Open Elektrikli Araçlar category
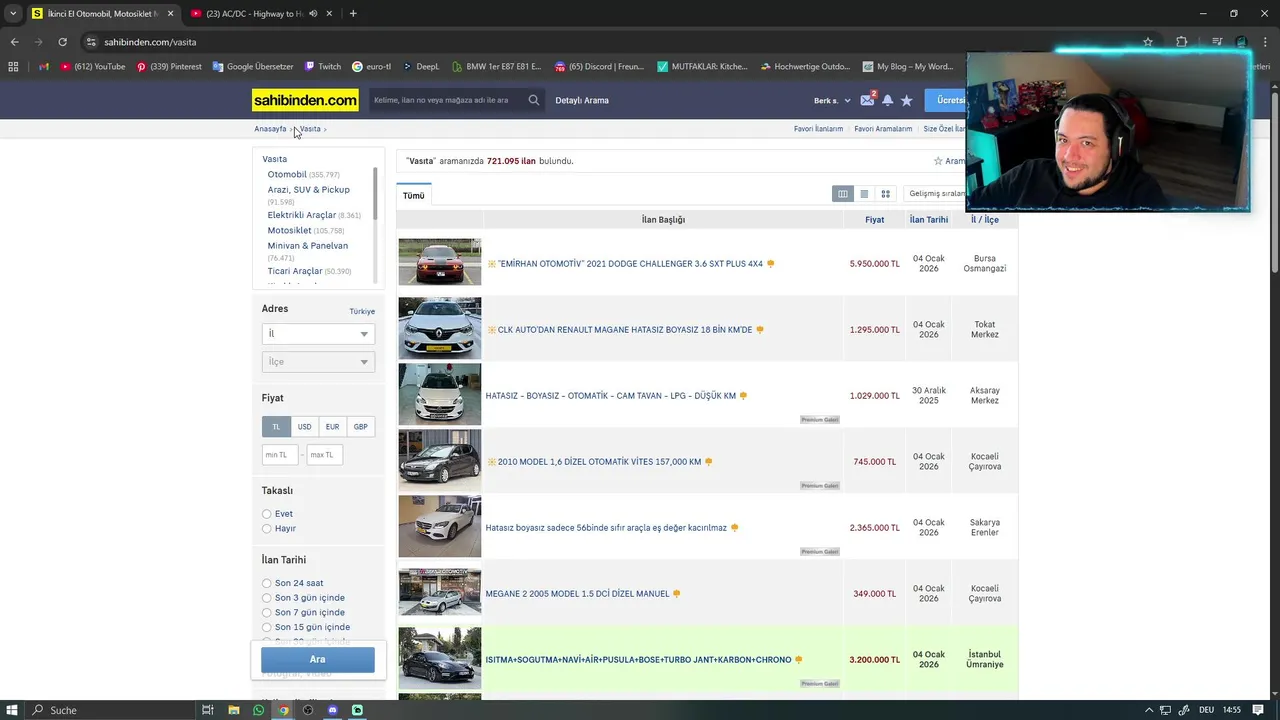This screenshot has height=720, width=1280. click(x=302, y=215)
